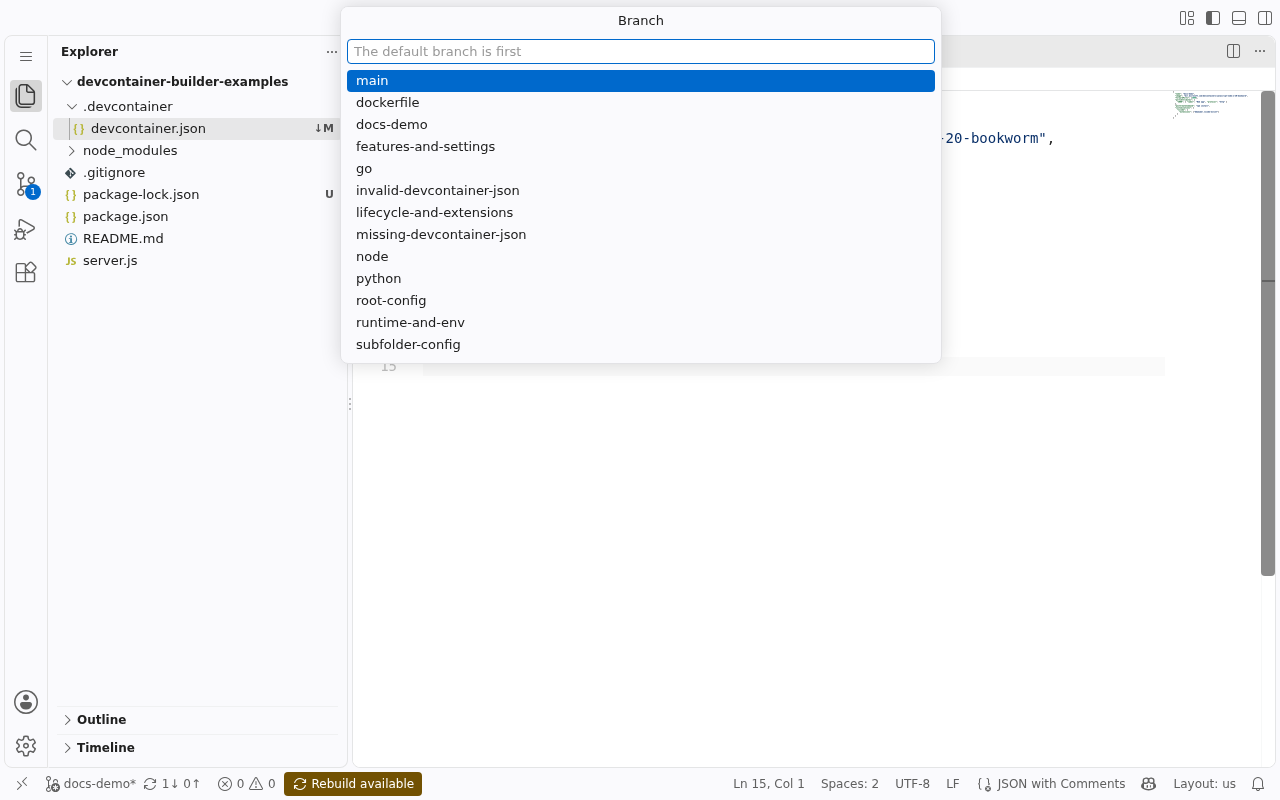Open notifications bell in status bar
The width and height of the screenshot is (1280, 800).
pos(1259,784)
